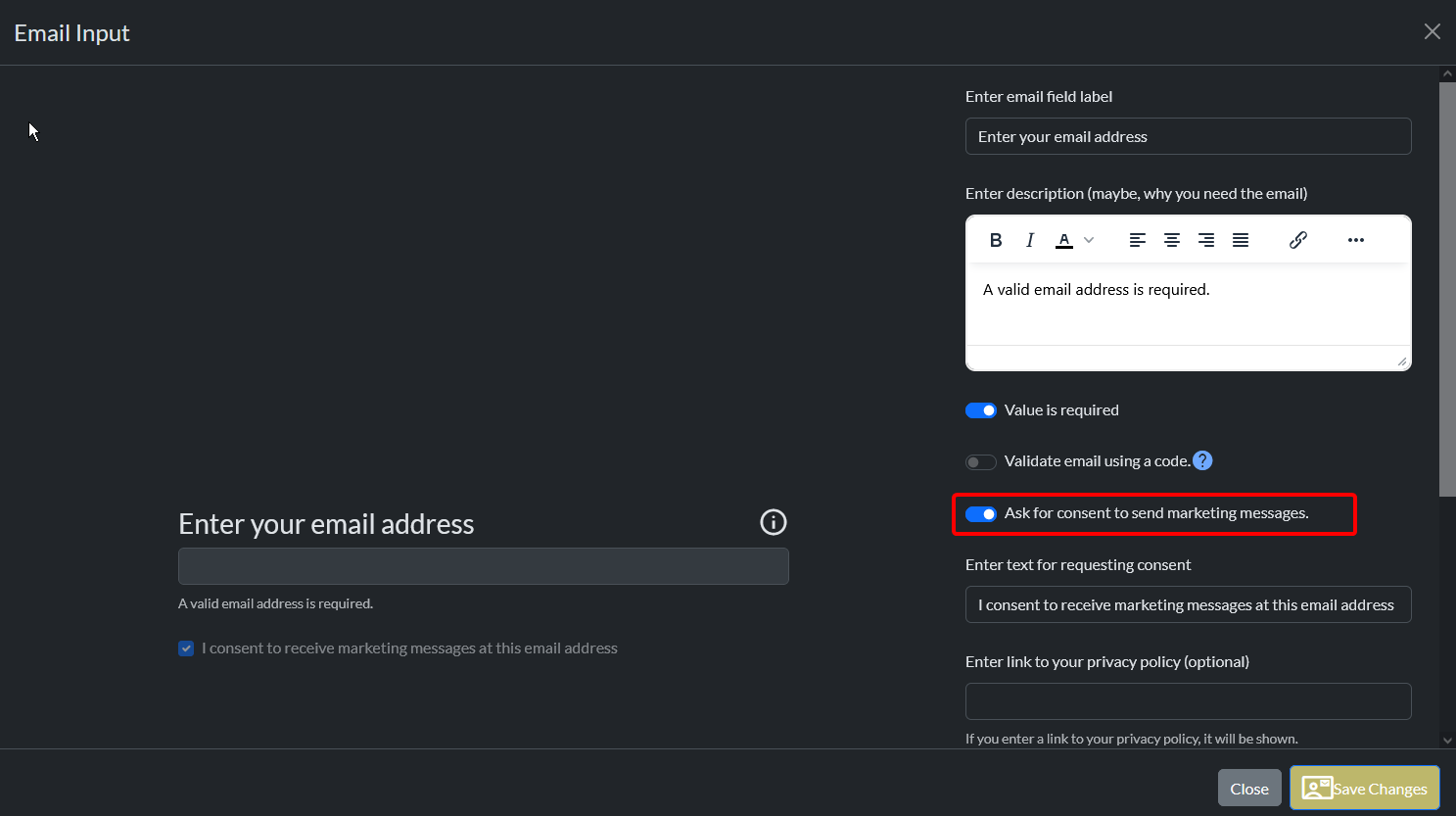This screenshot has width=1456, height=816.
Task: Disable the Value is required toggle
Action: pyautogui.click(x=981, y=410)
